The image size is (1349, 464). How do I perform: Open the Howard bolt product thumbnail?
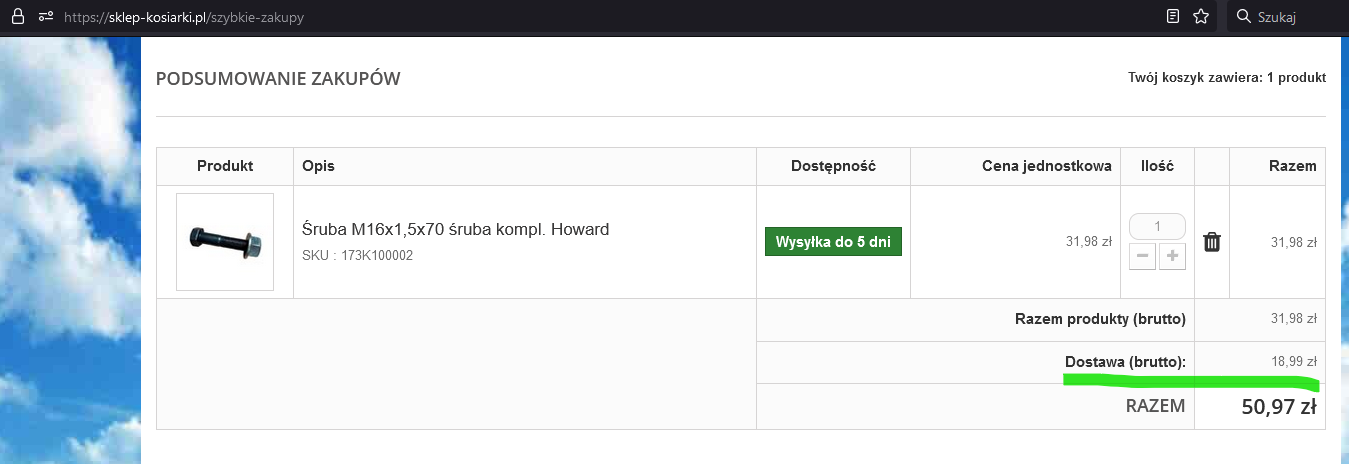pos(225,242)
